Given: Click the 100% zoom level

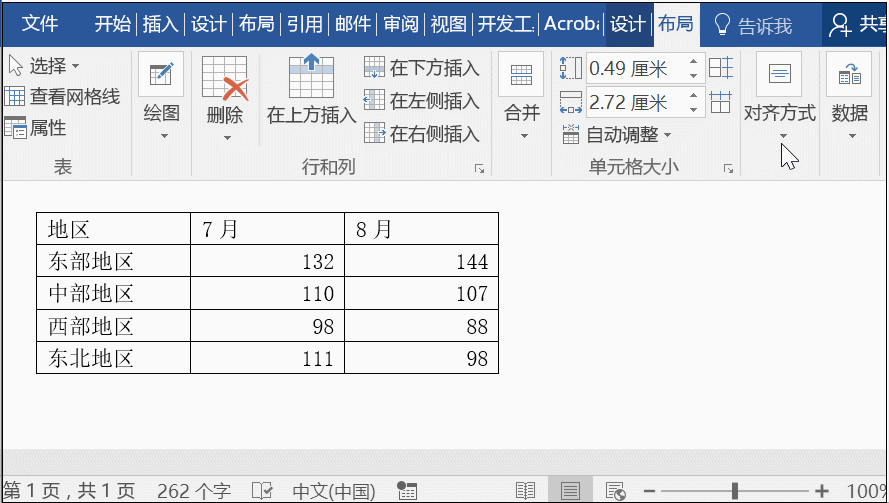Looking at the screenshot, I should pyautogui.click(x=867, y=491).
